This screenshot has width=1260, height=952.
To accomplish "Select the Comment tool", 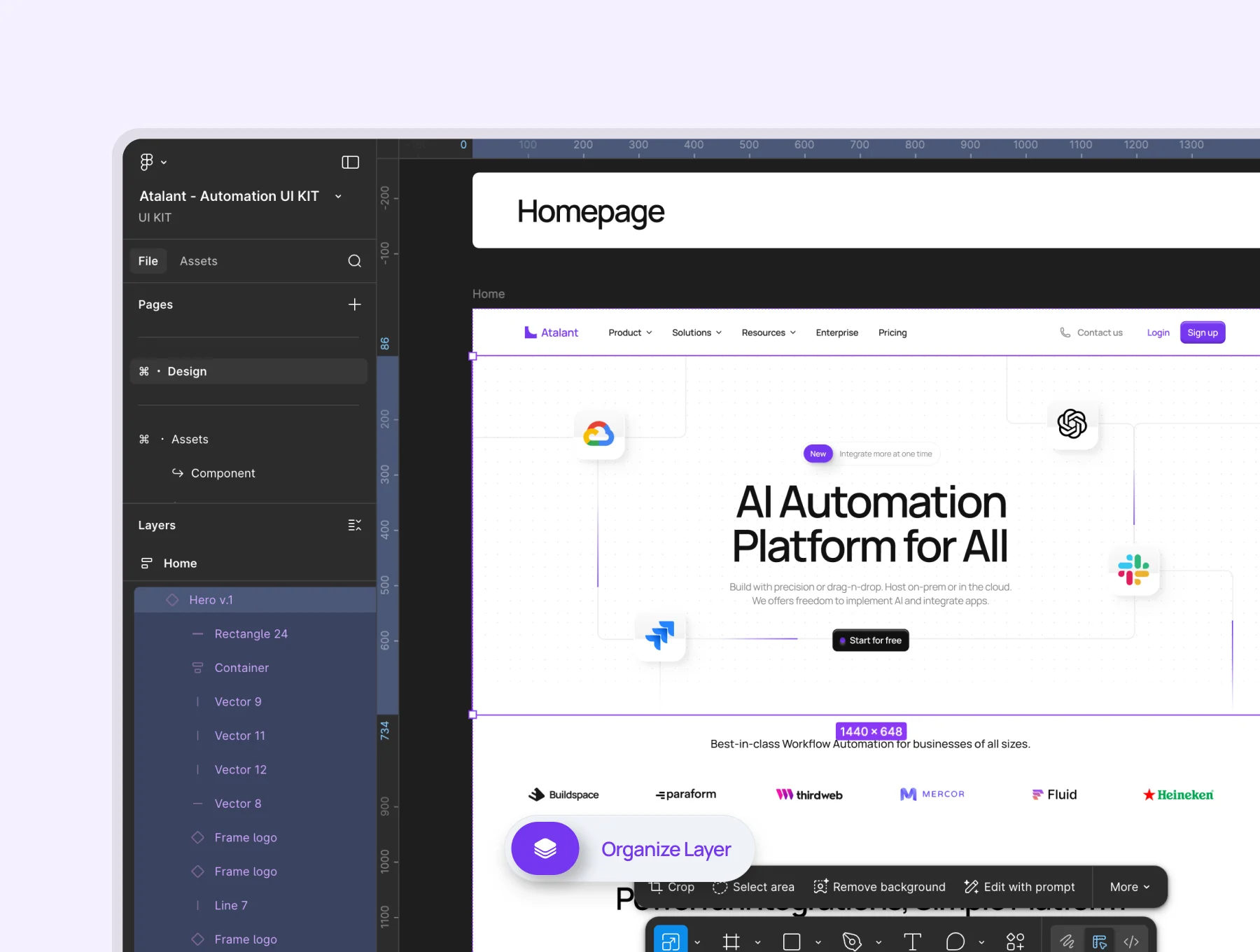I will [x=955, y=941].
